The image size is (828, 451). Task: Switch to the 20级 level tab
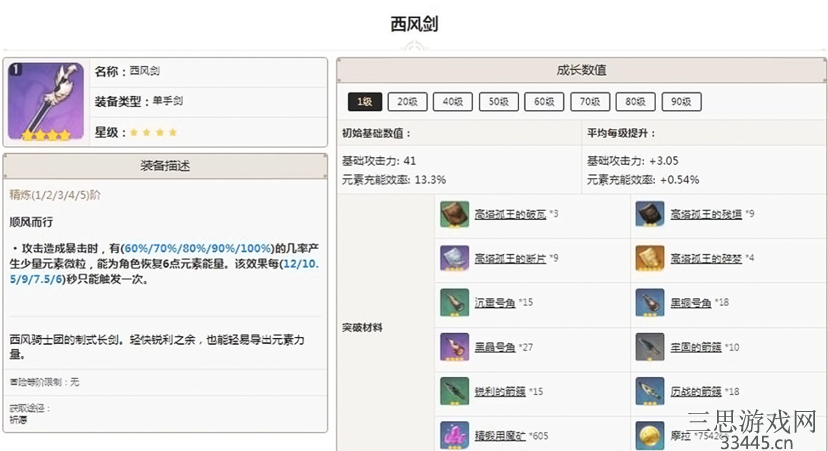[407, 102]
